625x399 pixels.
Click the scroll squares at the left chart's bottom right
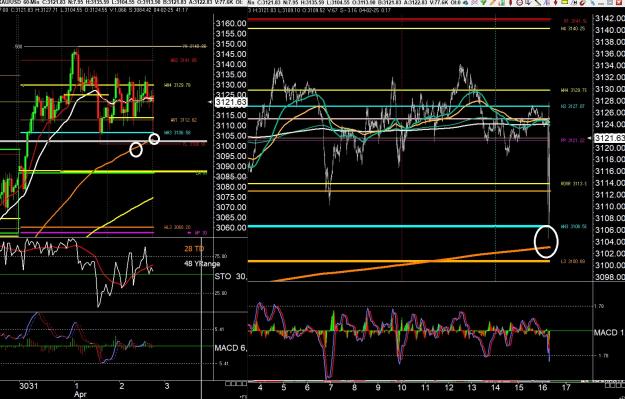[236, 384]
